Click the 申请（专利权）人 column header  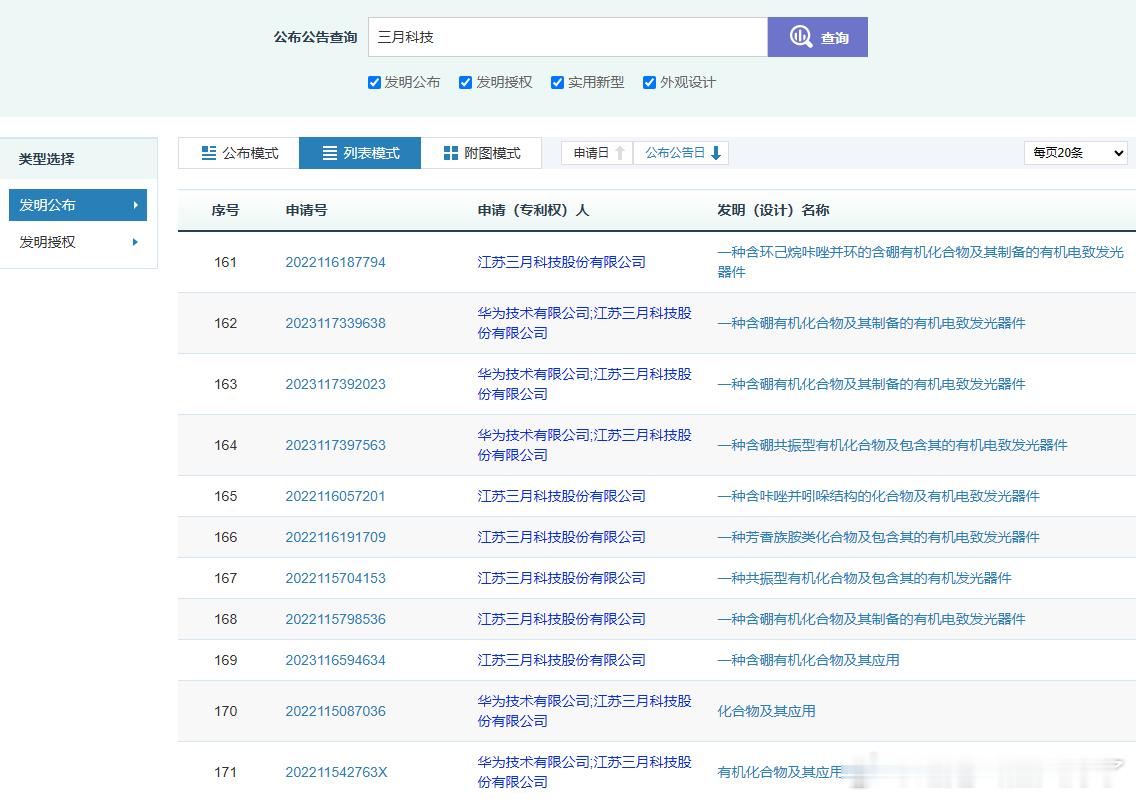click(533, 210)
